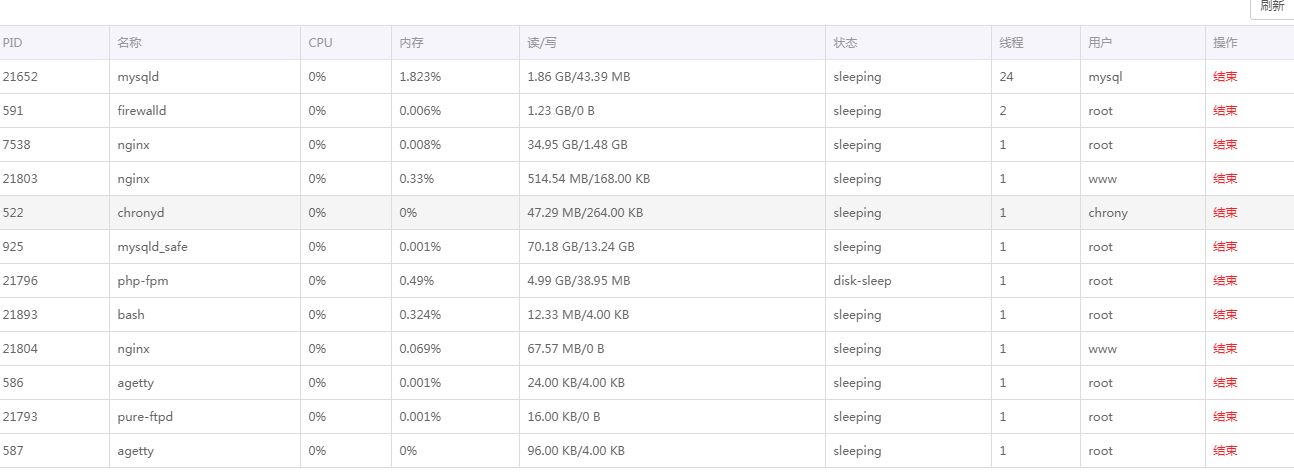
Task: Kill the mysqld_safe process via 结束
Action: tap(1225, 247)
